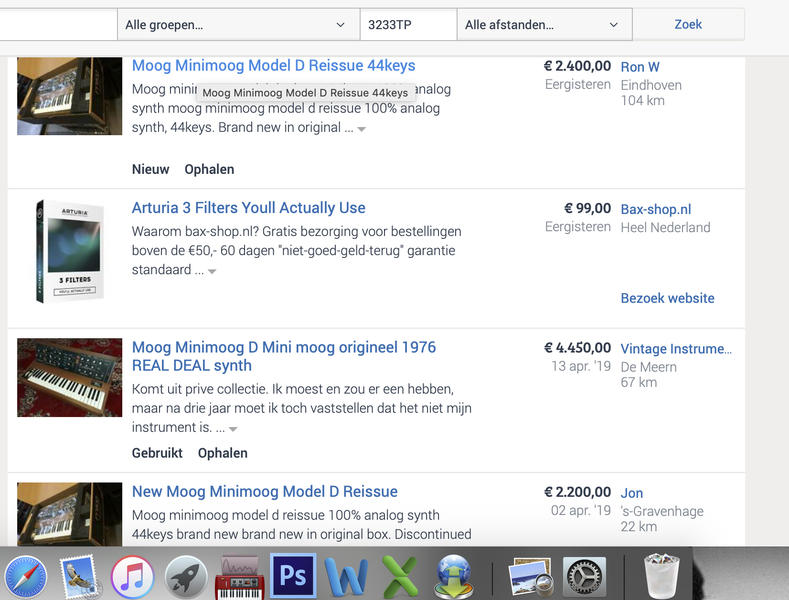Screen dimensions: 789x600
Task: Open Launchpad rocket icon
Action: click(x=186, y=577)
